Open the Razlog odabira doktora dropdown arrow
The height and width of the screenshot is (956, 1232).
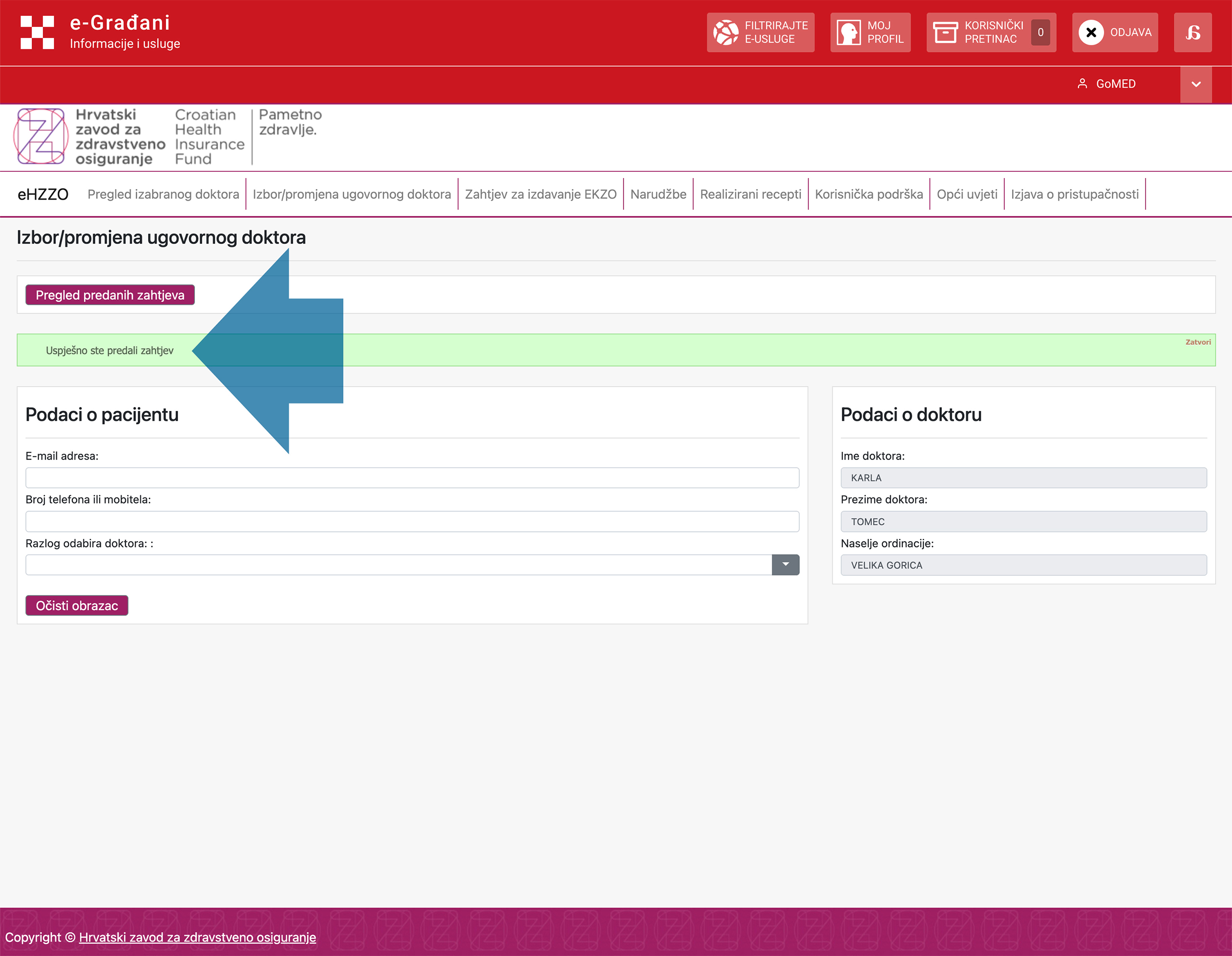pyautogui.click(x=785, y=564)
